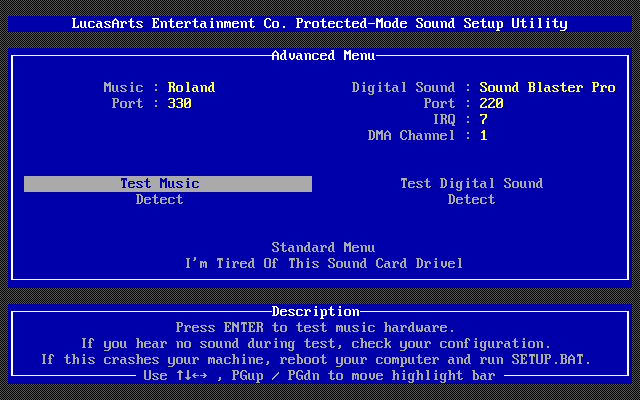640x400 pixels.
Task: Click the 'PGup / PGdn to move highlight bar' hint
Action: tap(363, 376)
